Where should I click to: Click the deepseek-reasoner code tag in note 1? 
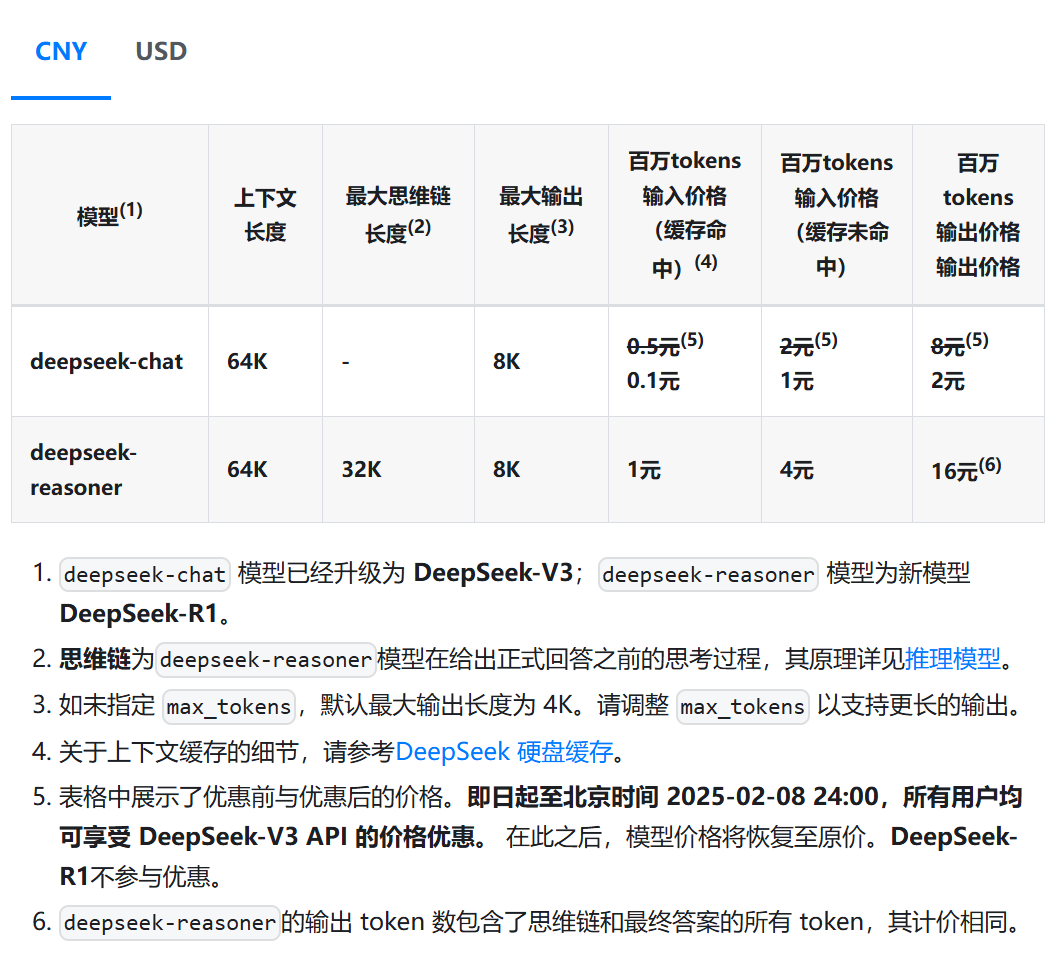click(708, 575)
